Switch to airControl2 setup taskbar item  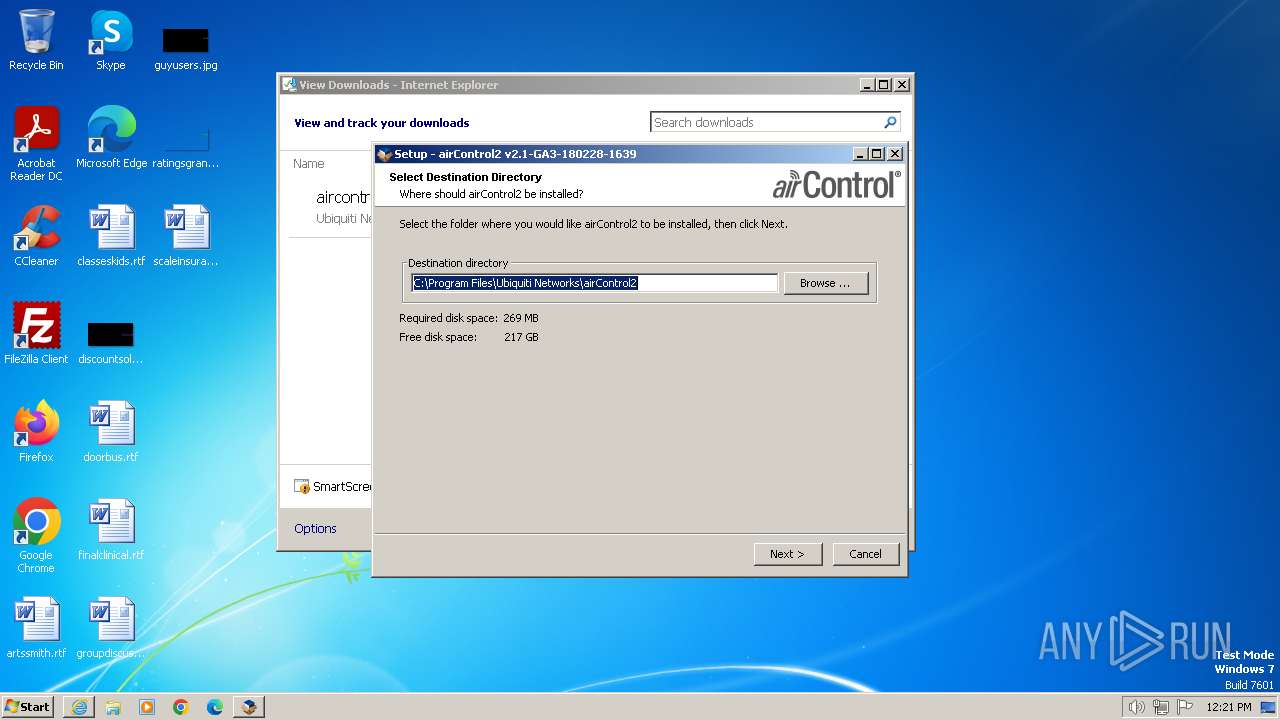tap(249, 707)
